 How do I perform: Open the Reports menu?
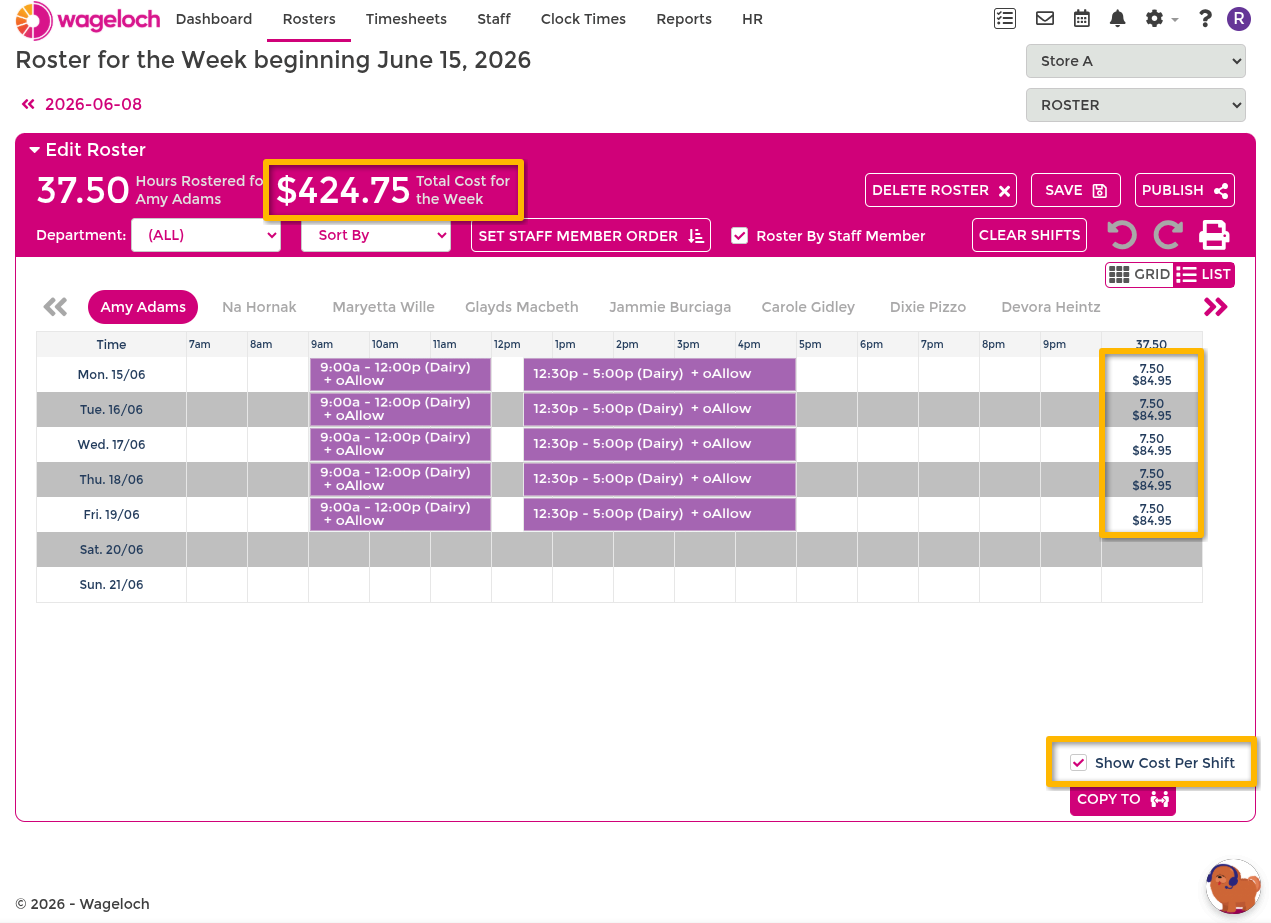tap(684, 19)
